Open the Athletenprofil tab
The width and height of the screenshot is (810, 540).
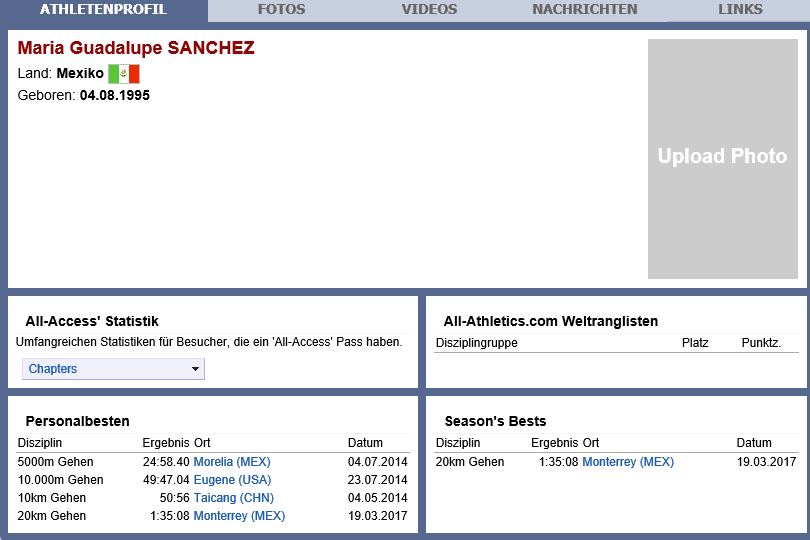tap(103, 9)
